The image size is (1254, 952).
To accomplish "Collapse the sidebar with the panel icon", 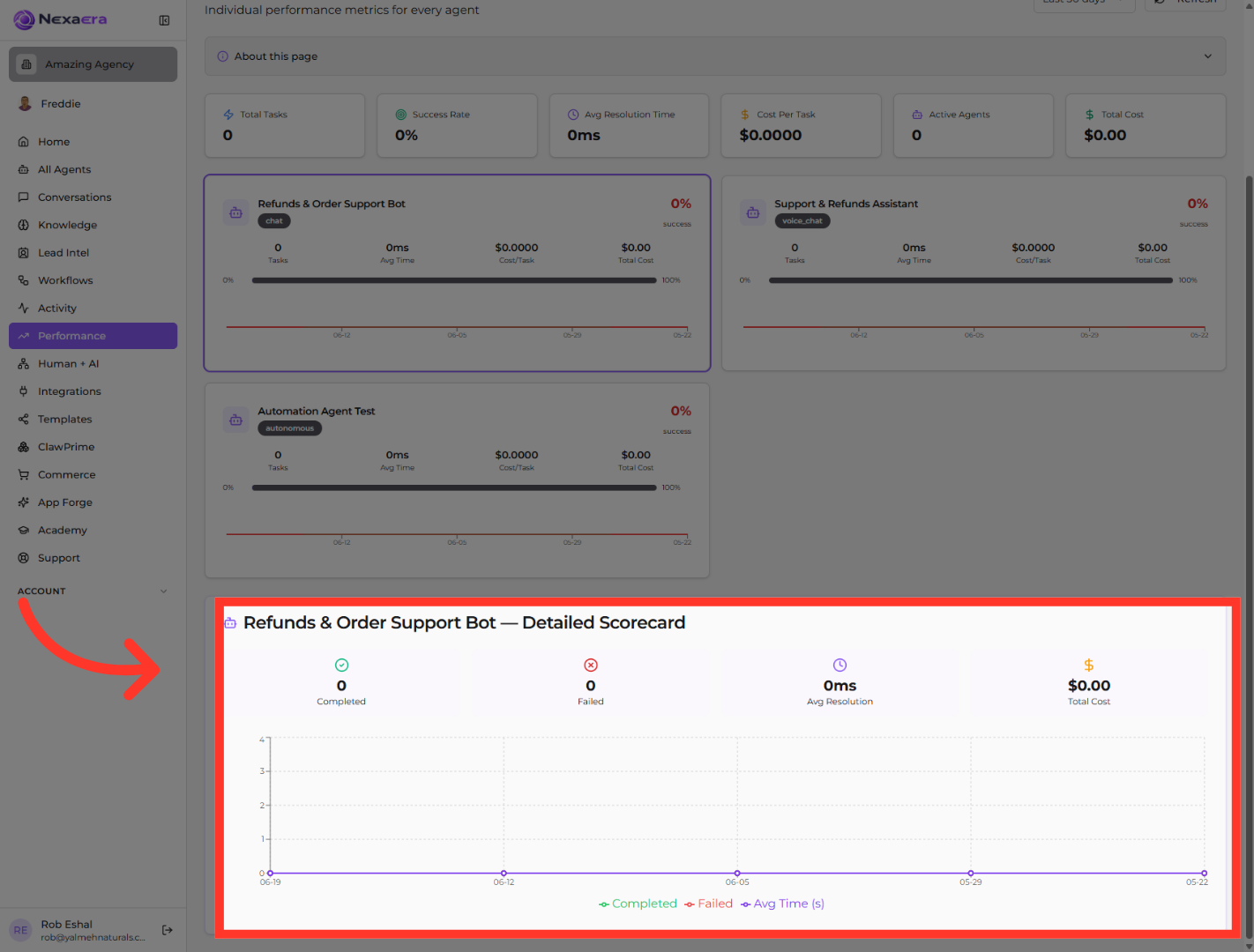I will tap(164, 20).
